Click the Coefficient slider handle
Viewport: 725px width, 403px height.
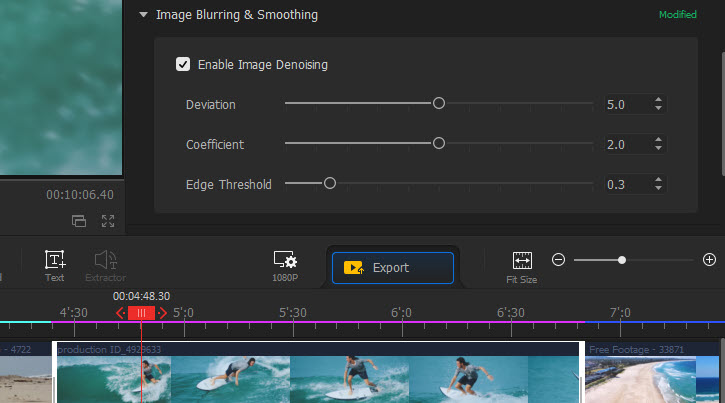438,144
